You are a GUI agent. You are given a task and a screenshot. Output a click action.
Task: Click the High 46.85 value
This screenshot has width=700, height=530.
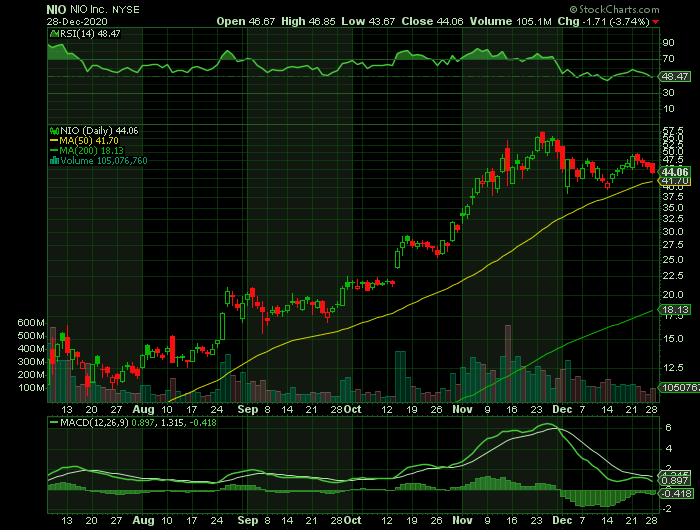pos(308,21)
